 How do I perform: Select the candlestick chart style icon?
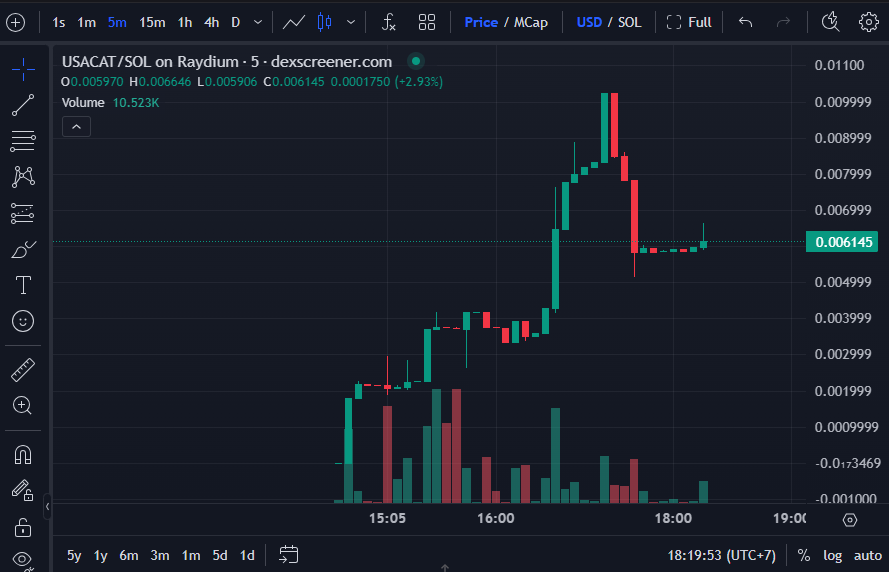point(324,23)
